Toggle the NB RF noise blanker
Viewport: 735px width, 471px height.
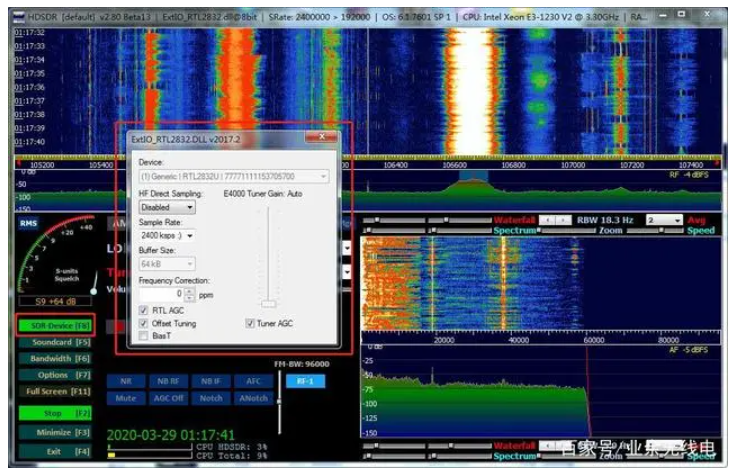tap(167, 381)
